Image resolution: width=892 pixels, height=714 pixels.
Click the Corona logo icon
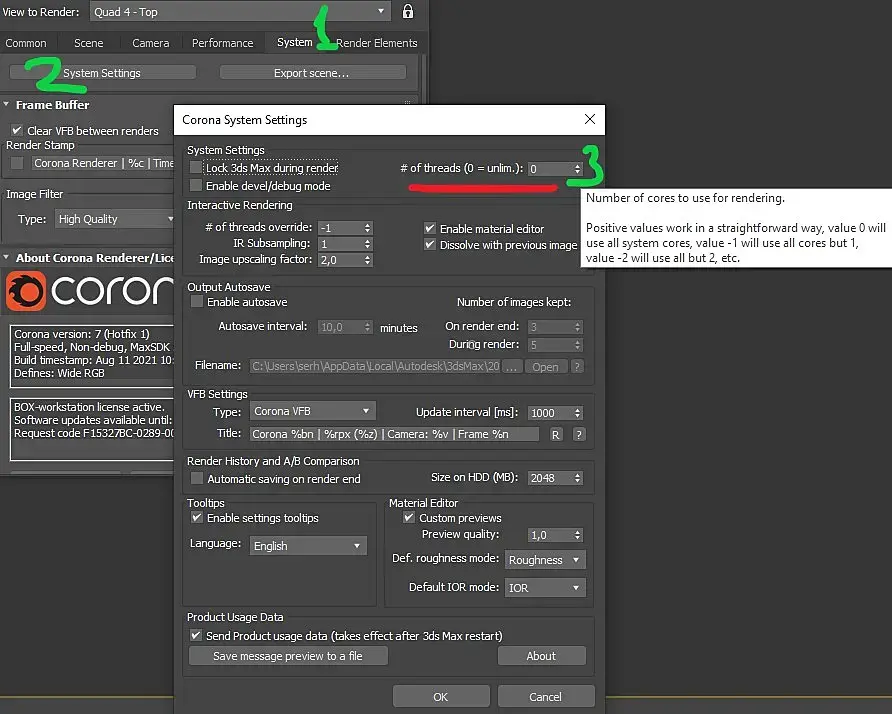tap(26, 291)
